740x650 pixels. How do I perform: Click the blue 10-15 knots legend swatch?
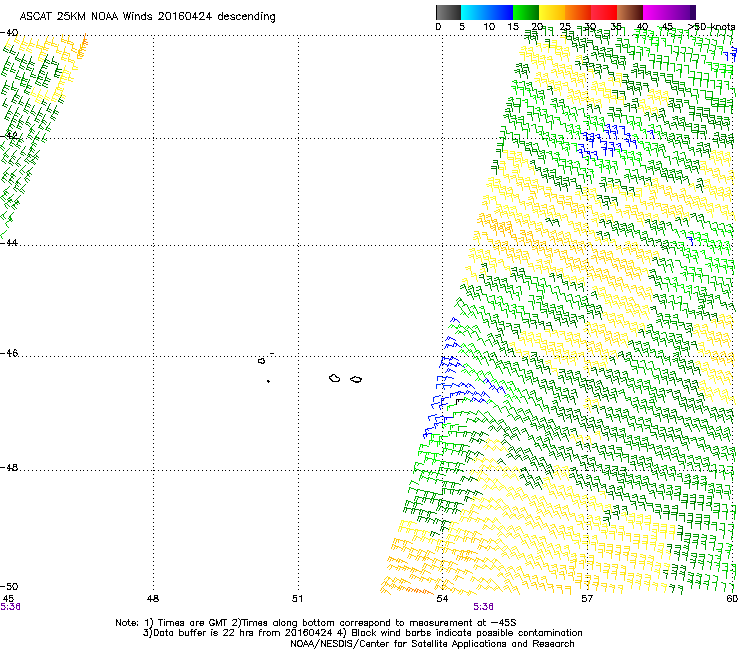click(x=500, y=12)
